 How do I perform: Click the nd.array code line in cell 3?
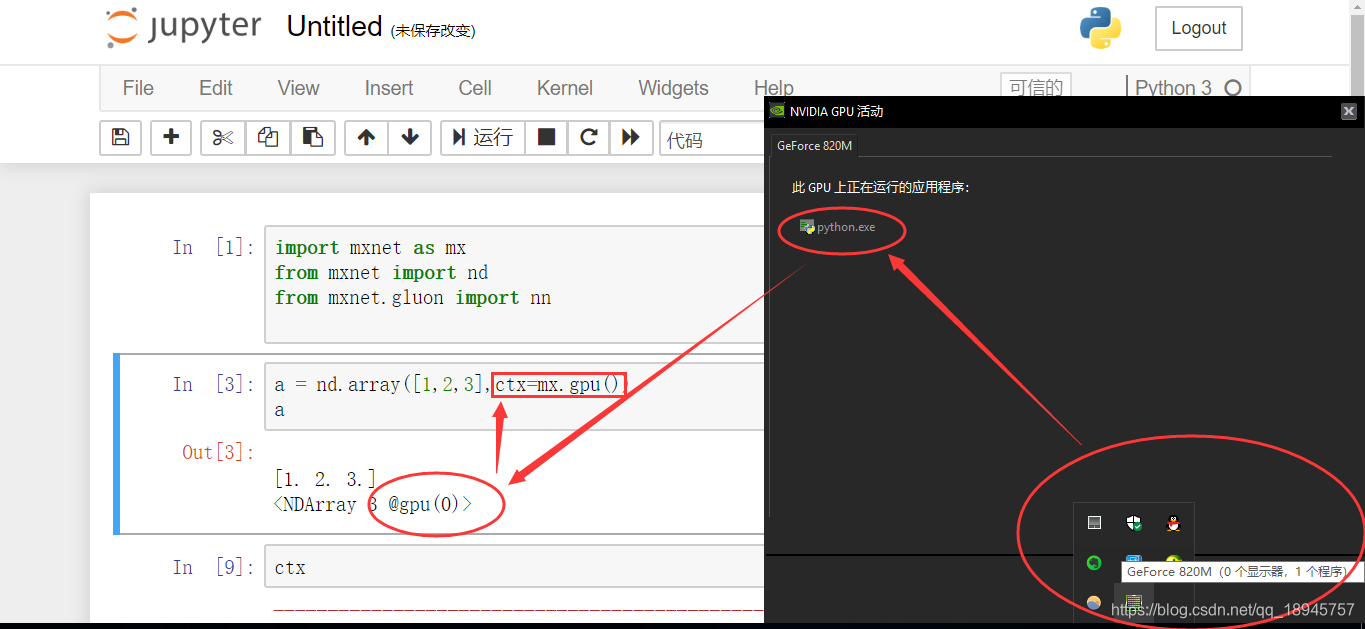[449, 384]
